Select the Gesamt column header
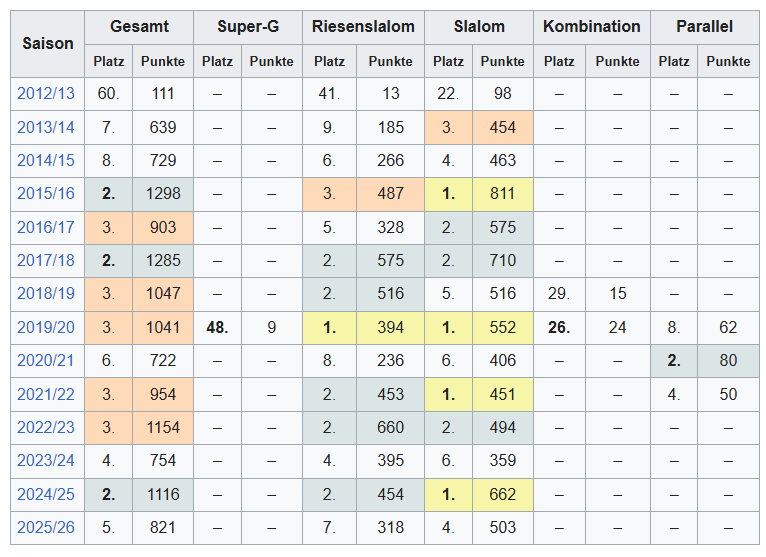The image size is (766, 557). pyautogui.click(x=139, y=27)
